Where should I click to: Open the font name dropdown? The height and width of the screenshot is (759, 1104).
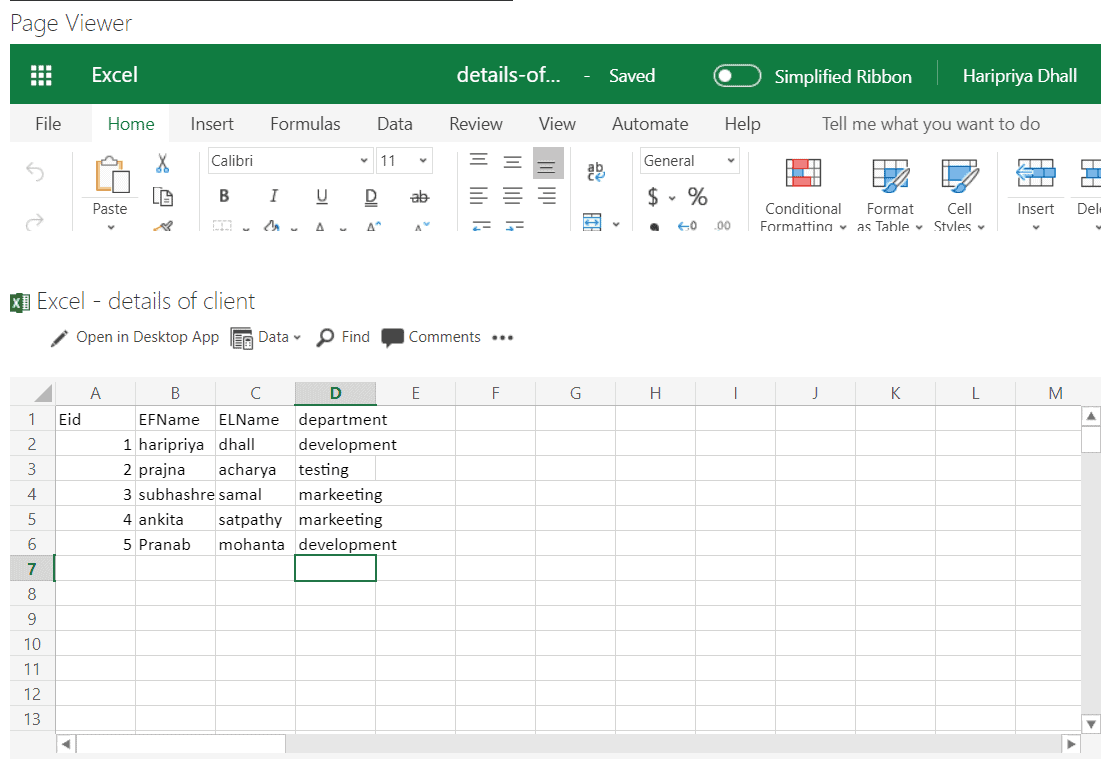[x=363, y=160]
